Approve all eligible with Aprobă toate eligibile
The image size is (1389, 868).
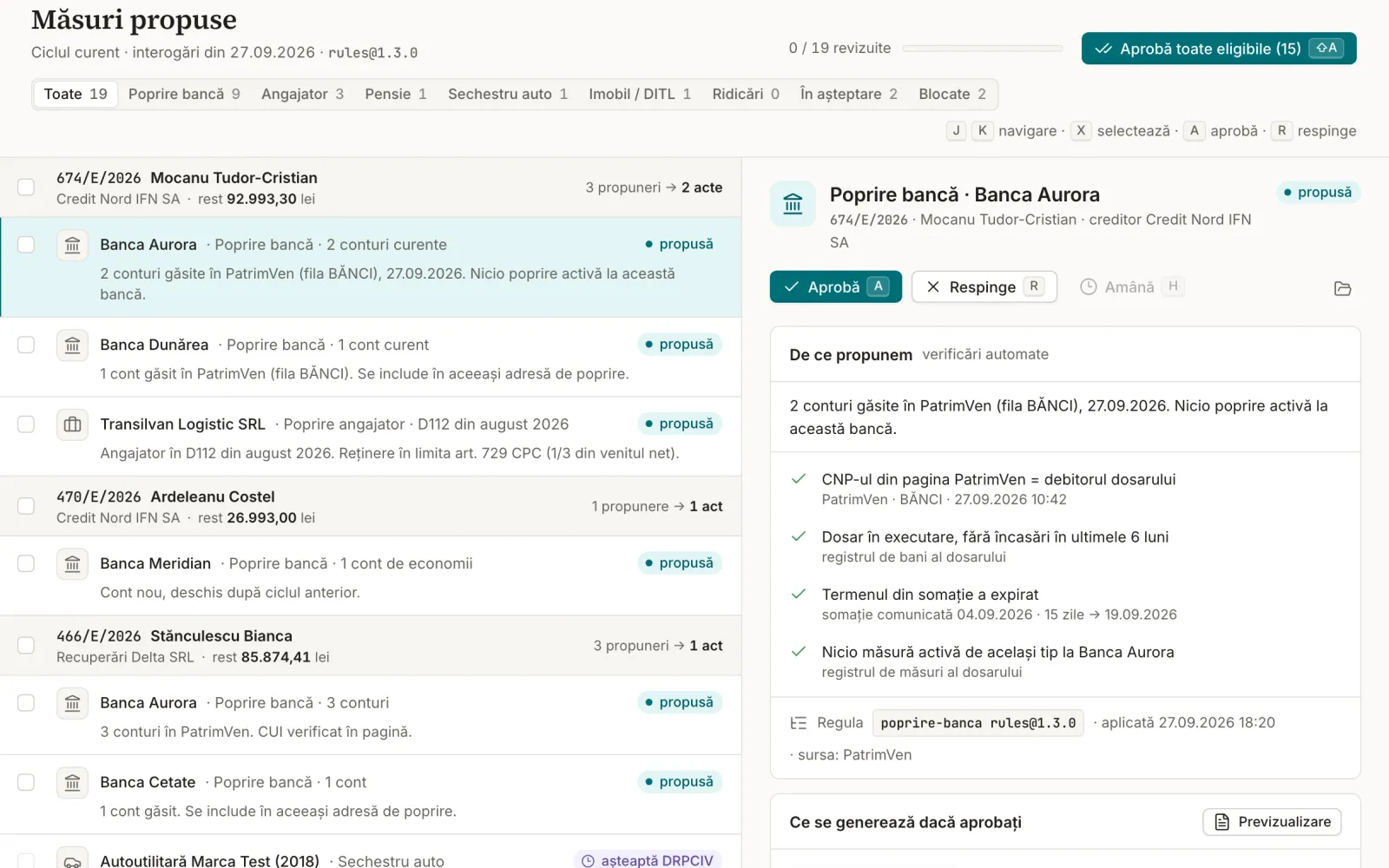click(x=1219, y=49)
